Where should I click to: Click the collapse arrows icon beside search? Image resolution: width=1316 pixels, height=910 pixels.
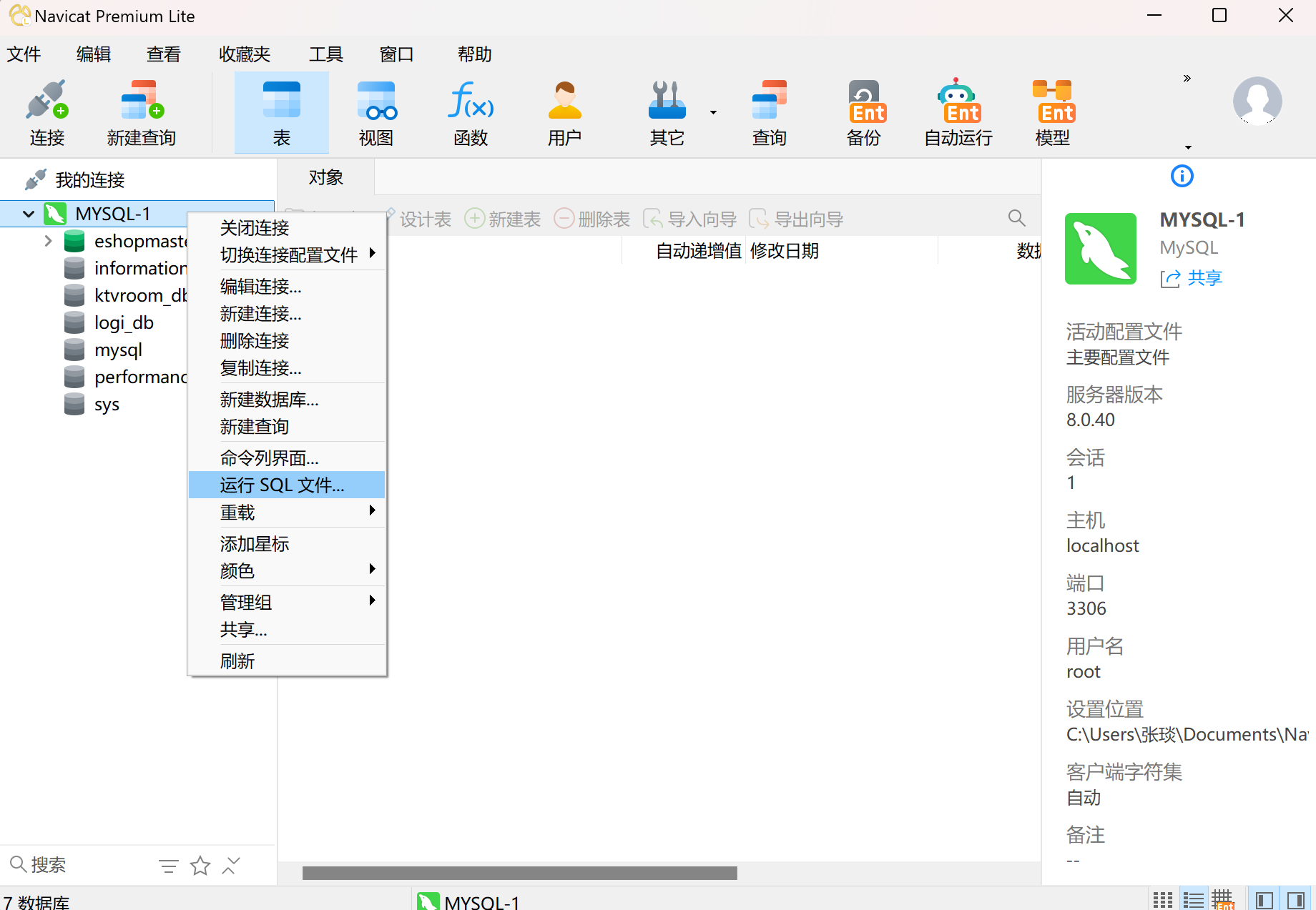coord(231,866)
